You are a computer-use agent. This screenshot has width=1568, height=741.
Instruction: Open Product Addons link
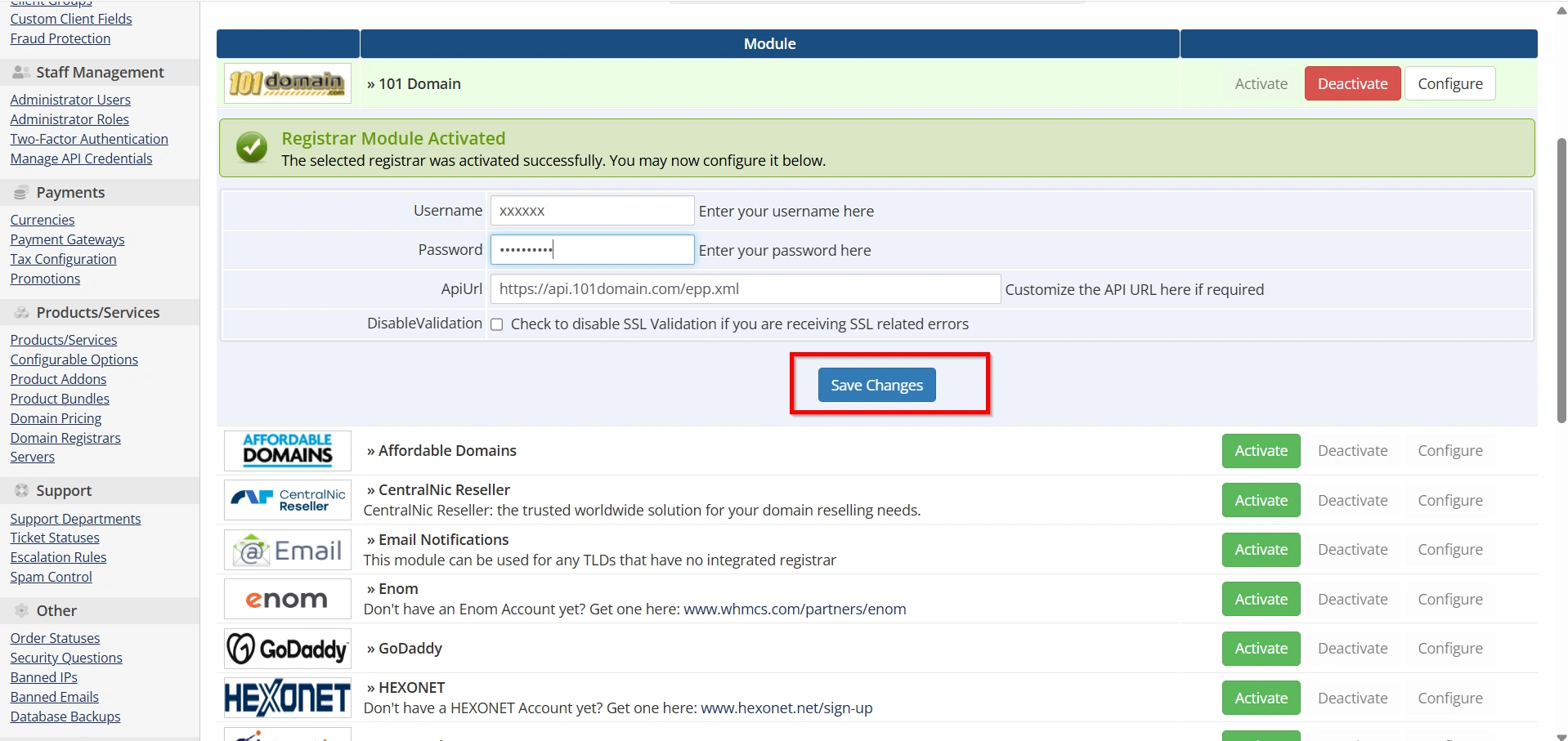58,379
